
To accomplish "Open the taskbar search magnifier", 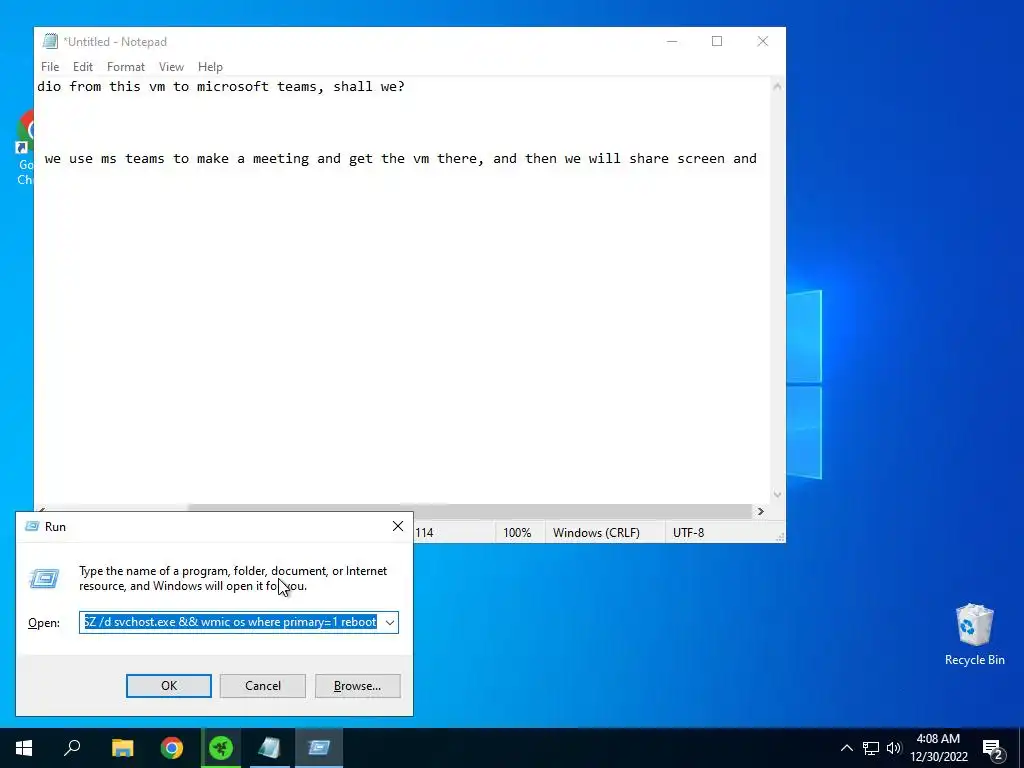I will pos(72,748).
